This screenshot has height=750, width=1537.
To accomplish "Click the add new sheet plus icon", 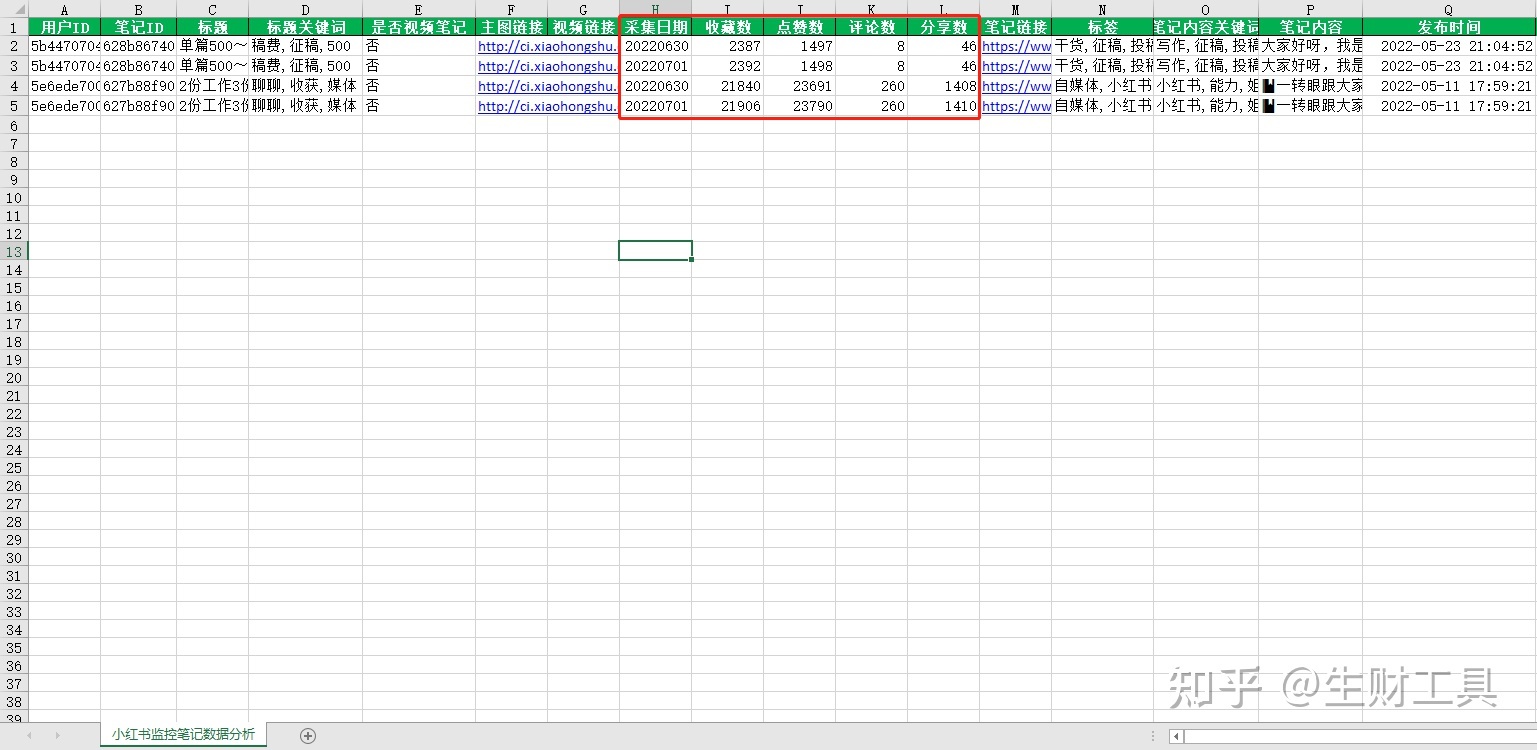I will (308, 736).
